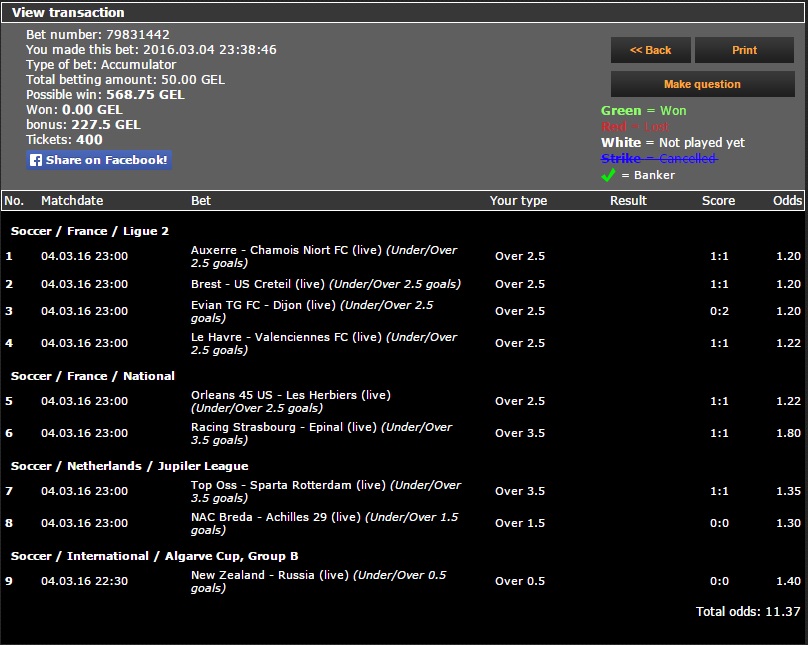Go back using the << Back button
The image size is (808, 645).
click(650, 50)
